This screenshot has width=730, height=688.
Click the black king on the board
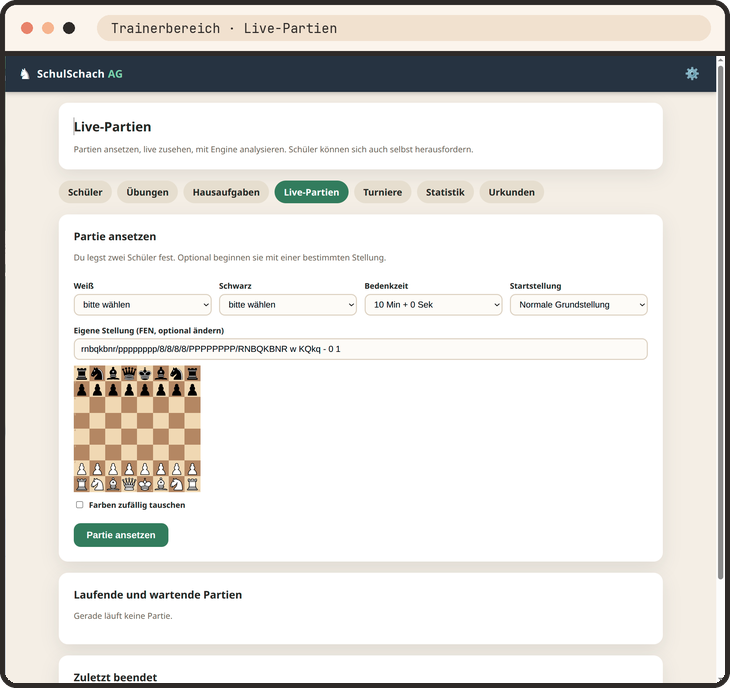pyautogui.click(x=145, y=373)
